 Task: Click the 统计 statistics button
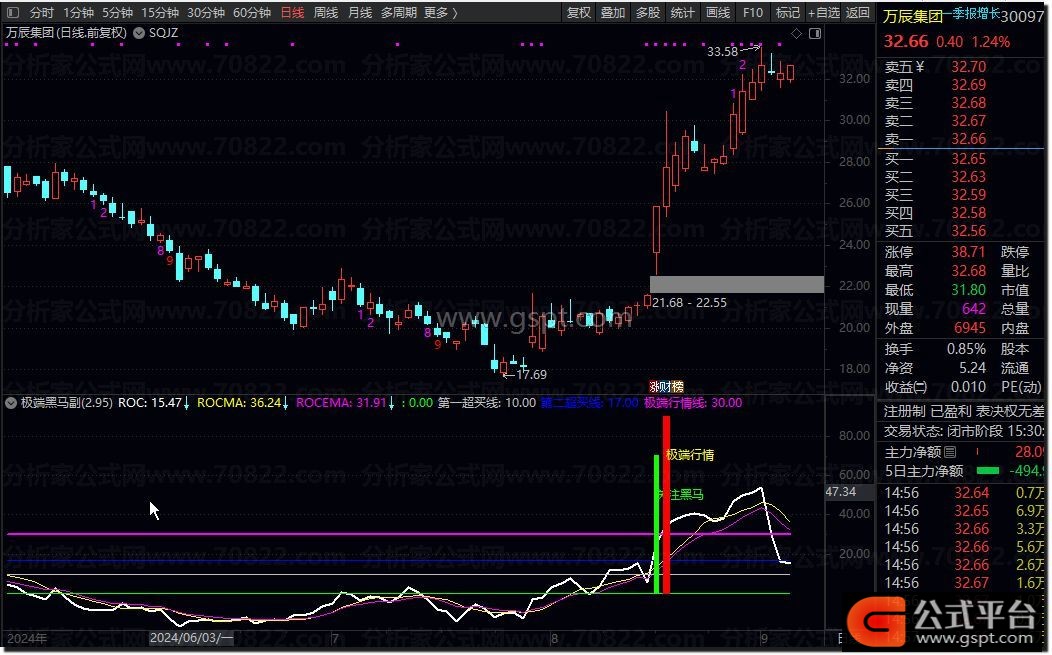click(682, 13)
